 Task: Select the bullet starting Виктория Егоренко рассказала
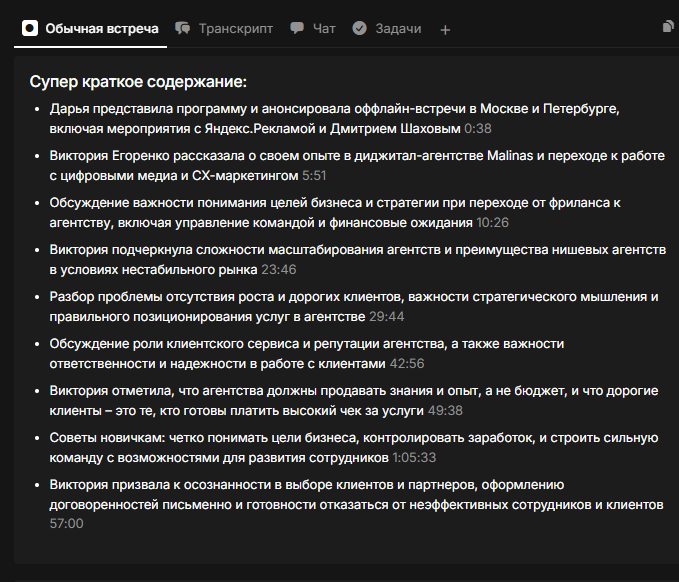point(357,166)
